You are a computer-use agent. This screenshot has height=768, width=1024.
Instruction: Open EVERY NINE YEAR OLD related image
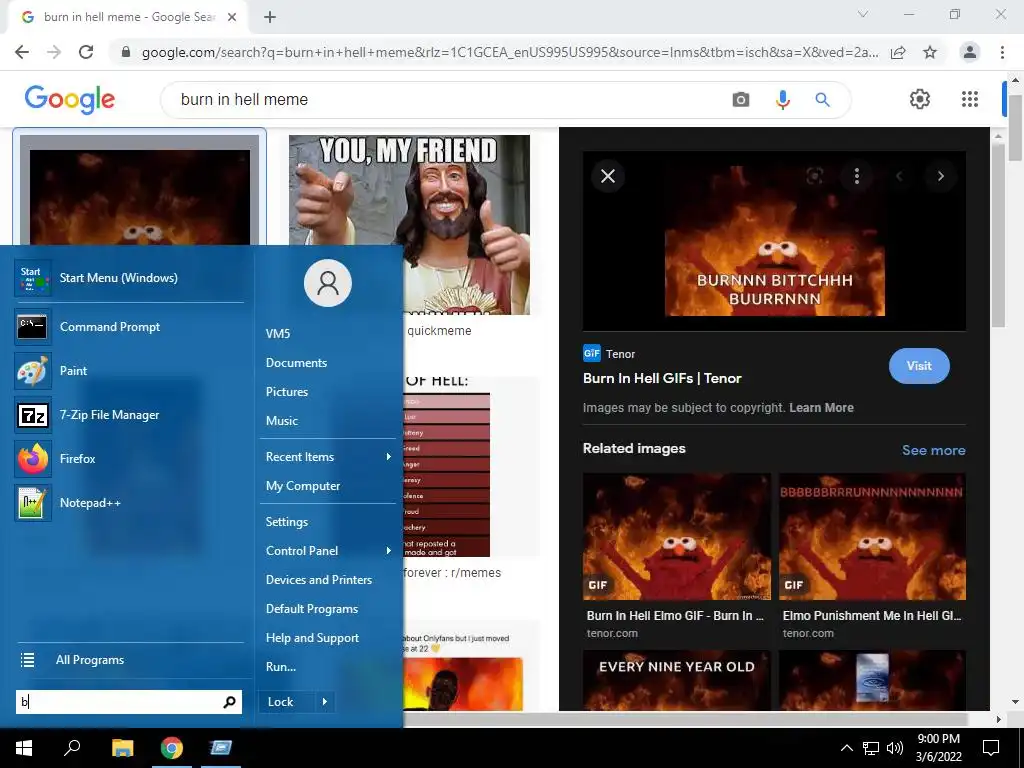point(677,680)
